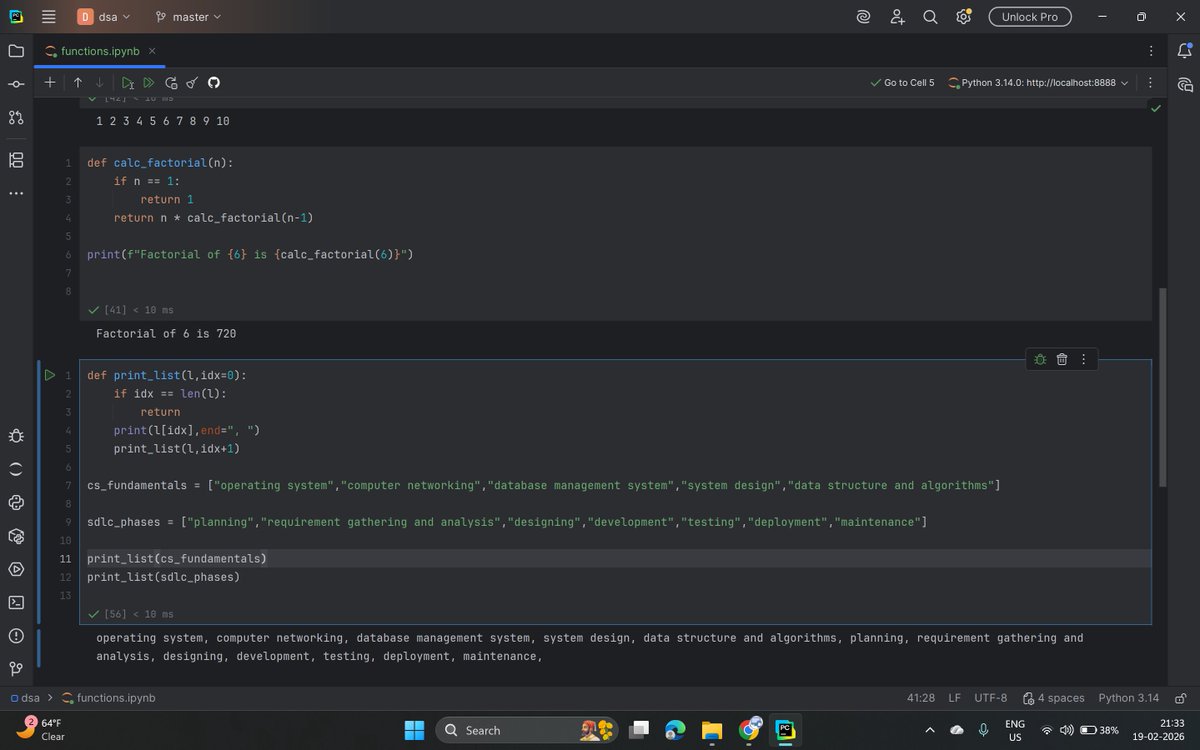Close the functions.ipynb tab

[152, 51]
